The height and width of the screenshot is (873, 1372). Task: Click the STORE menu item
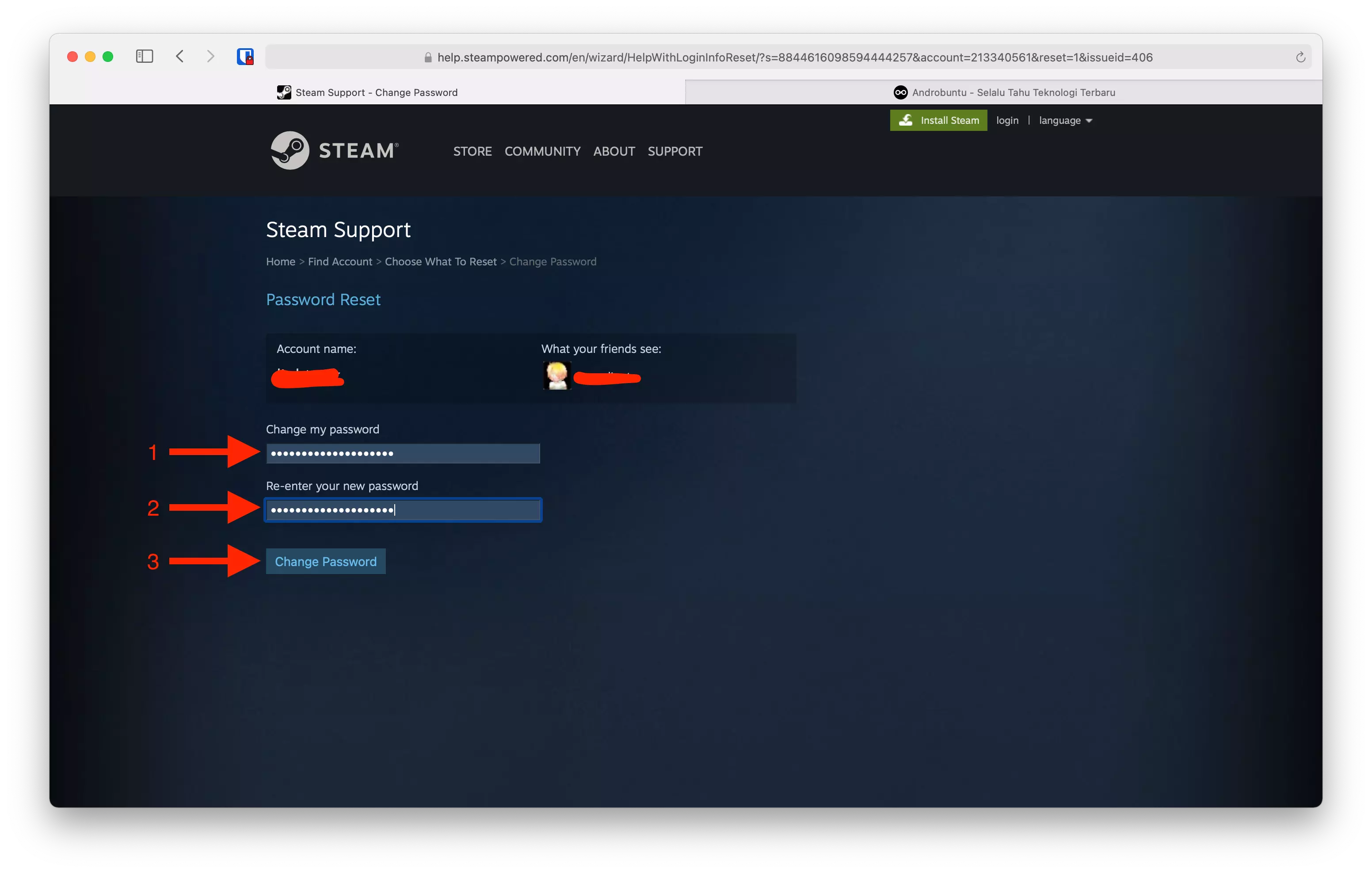471,151
